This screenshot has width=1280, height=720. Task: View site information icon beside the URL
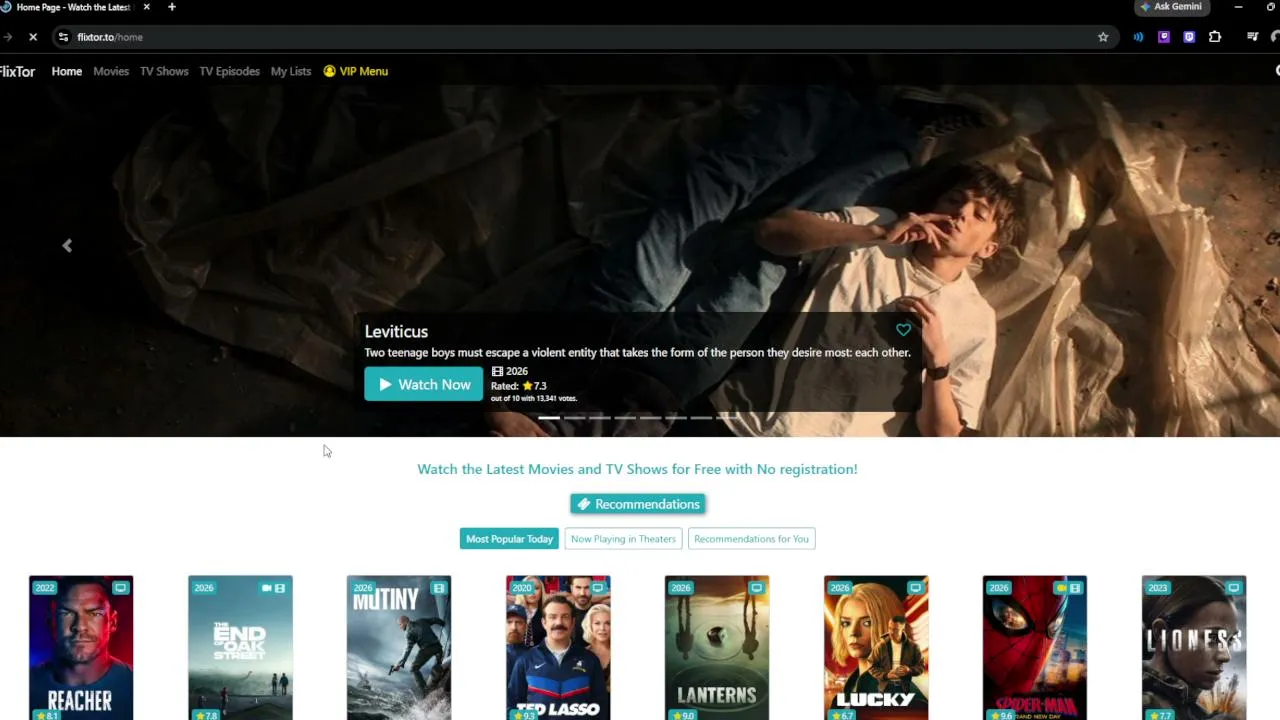coord(63,37)
